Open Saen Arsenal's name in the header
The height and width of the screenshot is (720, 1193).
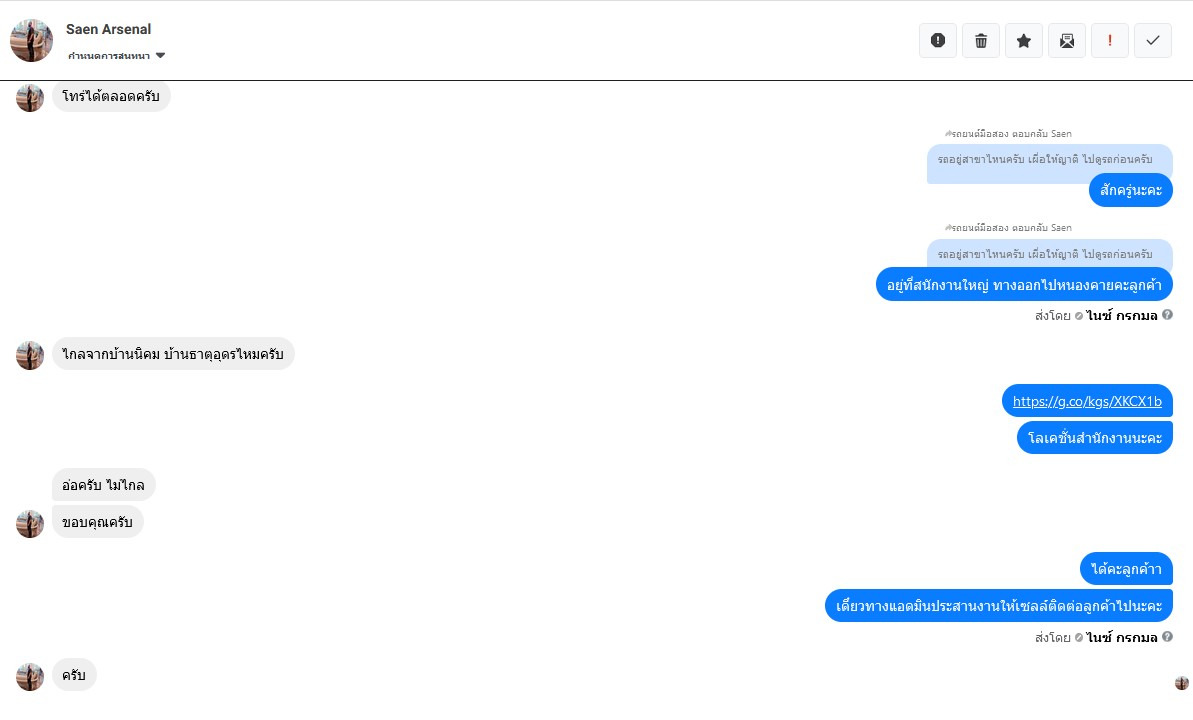109,29
